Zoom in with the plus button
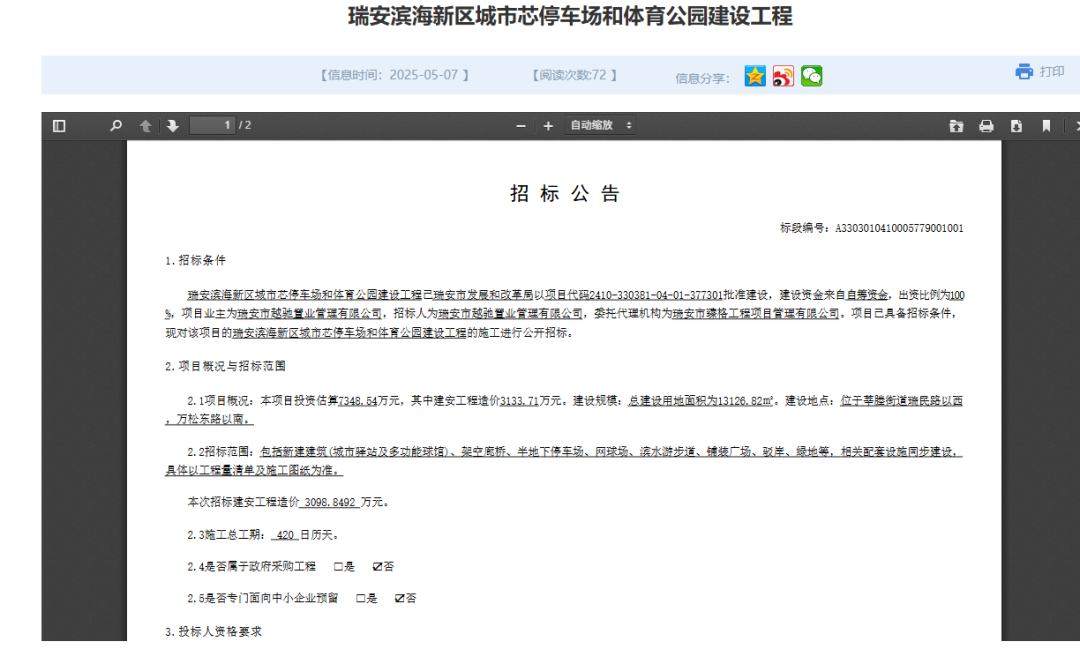The width and height of the screenshot is (1080, 649). pos(548,126)
